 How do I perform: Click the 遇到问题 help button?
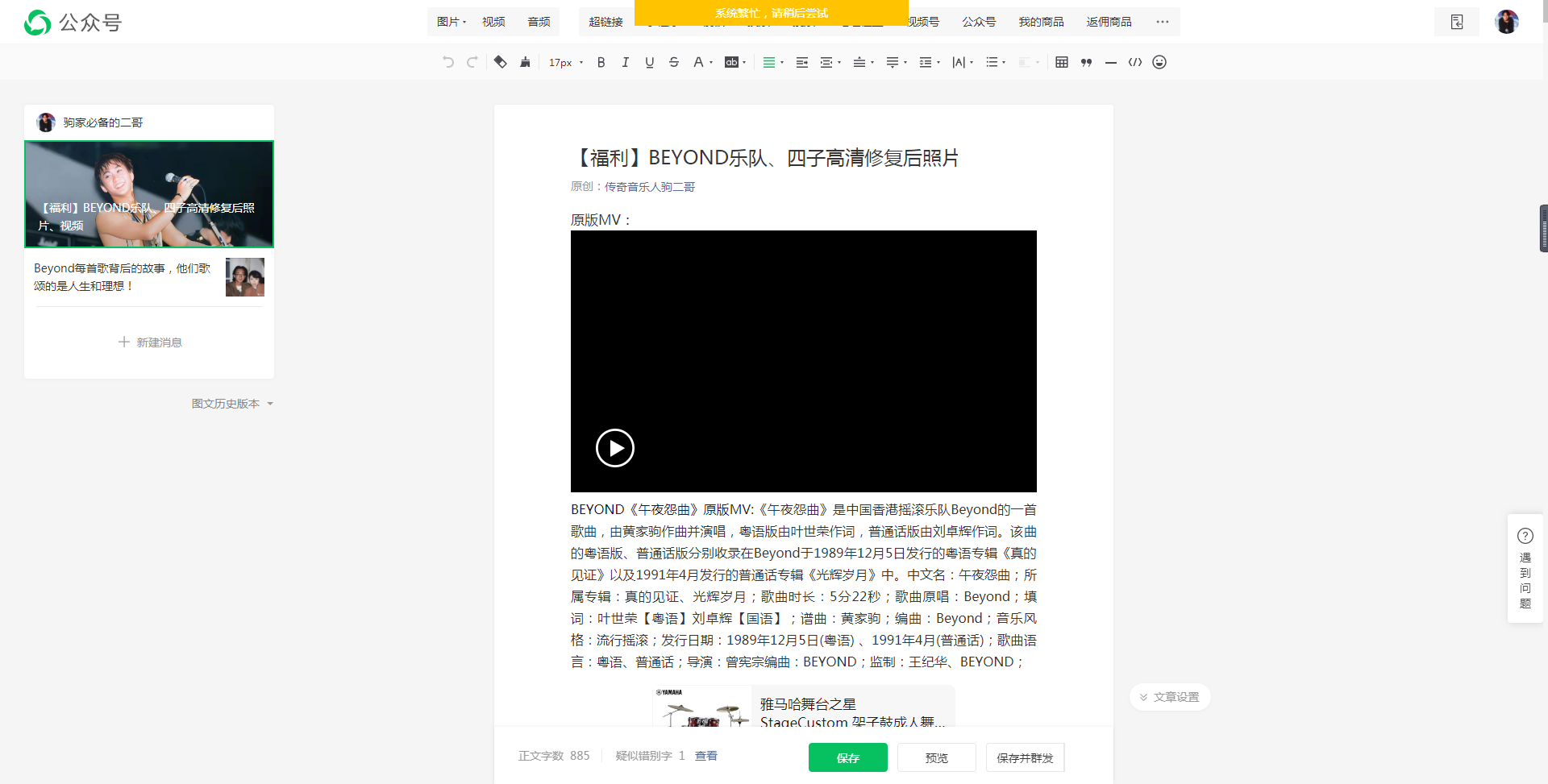[1525, 569]
